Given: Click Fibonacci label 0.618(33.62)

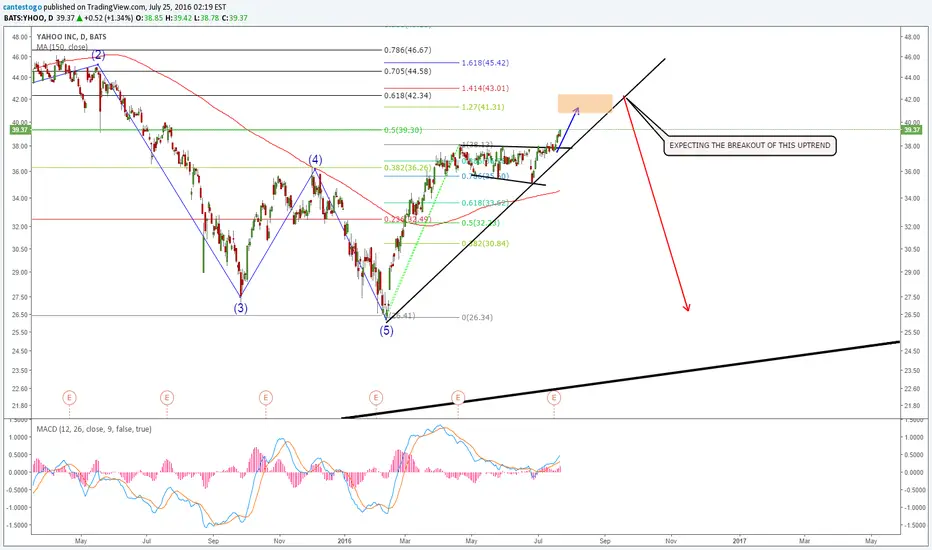Looking at the screenshot, I should click(x=485, y=203).
